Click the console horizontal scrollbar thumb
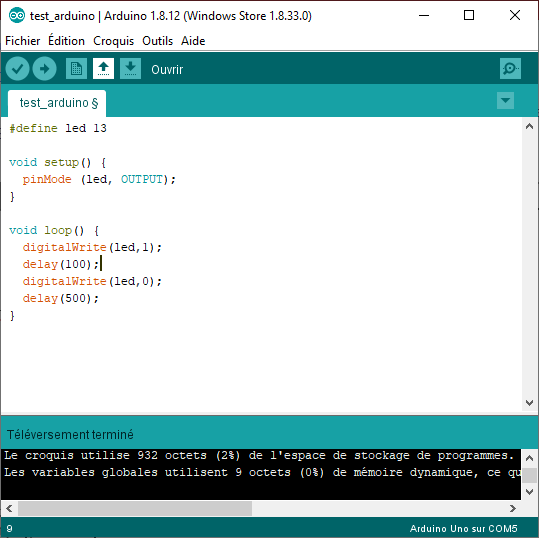 pos(135,508)
